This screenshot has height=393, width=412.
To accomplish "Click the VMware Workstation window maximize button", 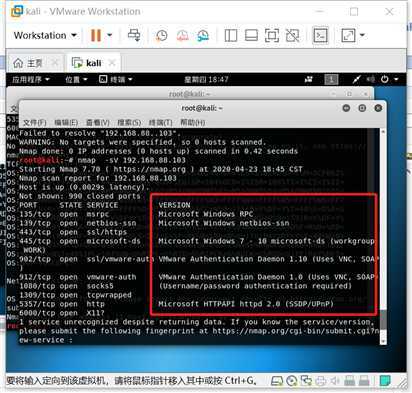I will point(354,12).
